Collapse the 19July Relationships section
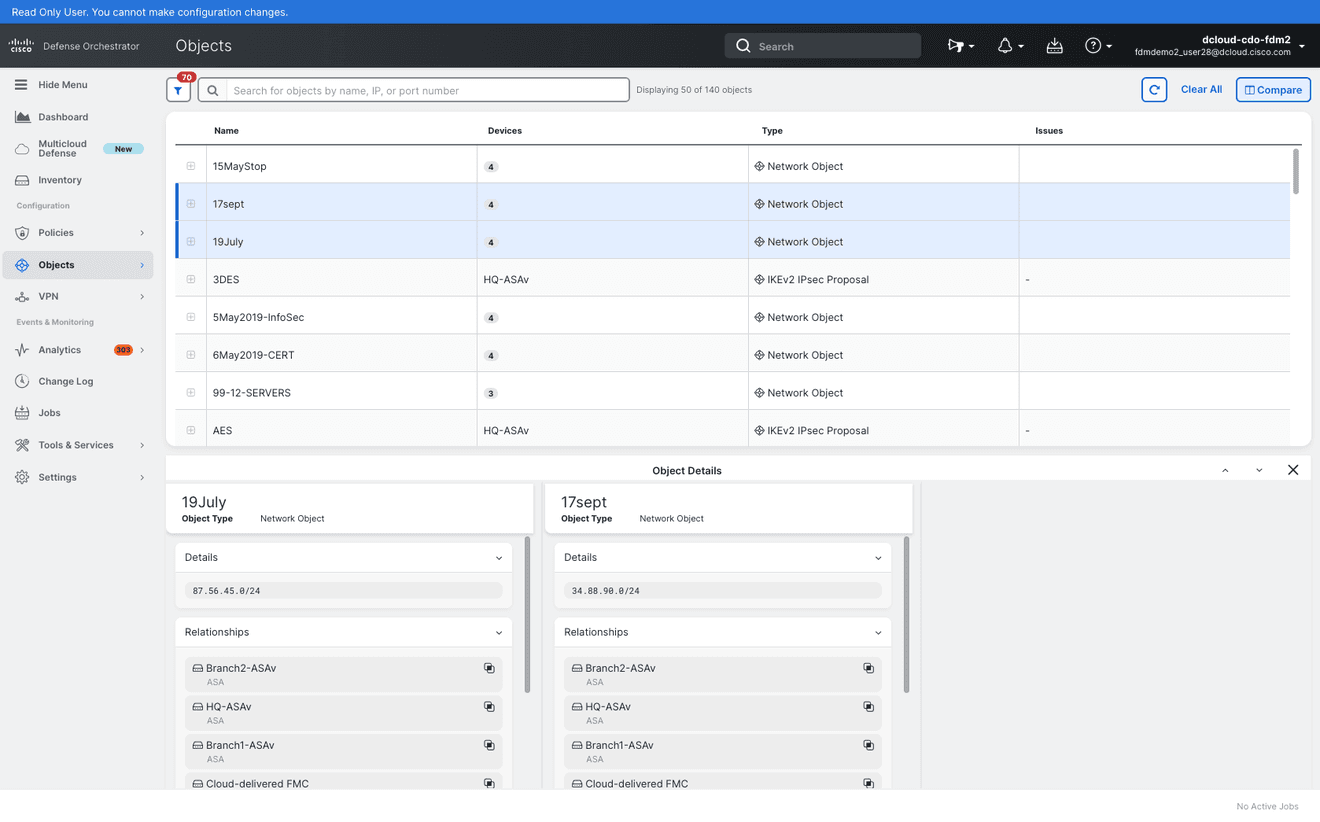The height and width of the screenshot is (822, 1320). [499, 633]
